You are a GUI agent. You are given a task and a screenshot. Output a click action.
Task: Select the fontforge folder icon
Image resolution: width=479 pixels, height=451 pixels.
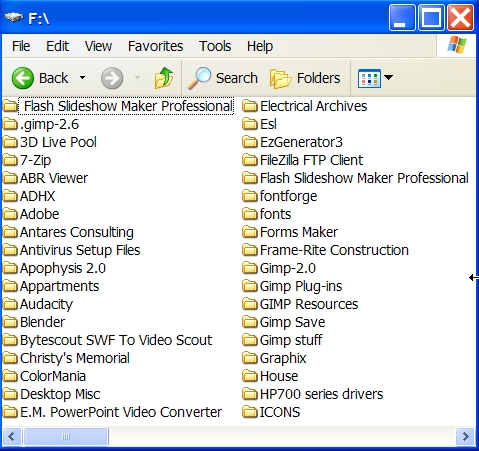pos(250,196)
